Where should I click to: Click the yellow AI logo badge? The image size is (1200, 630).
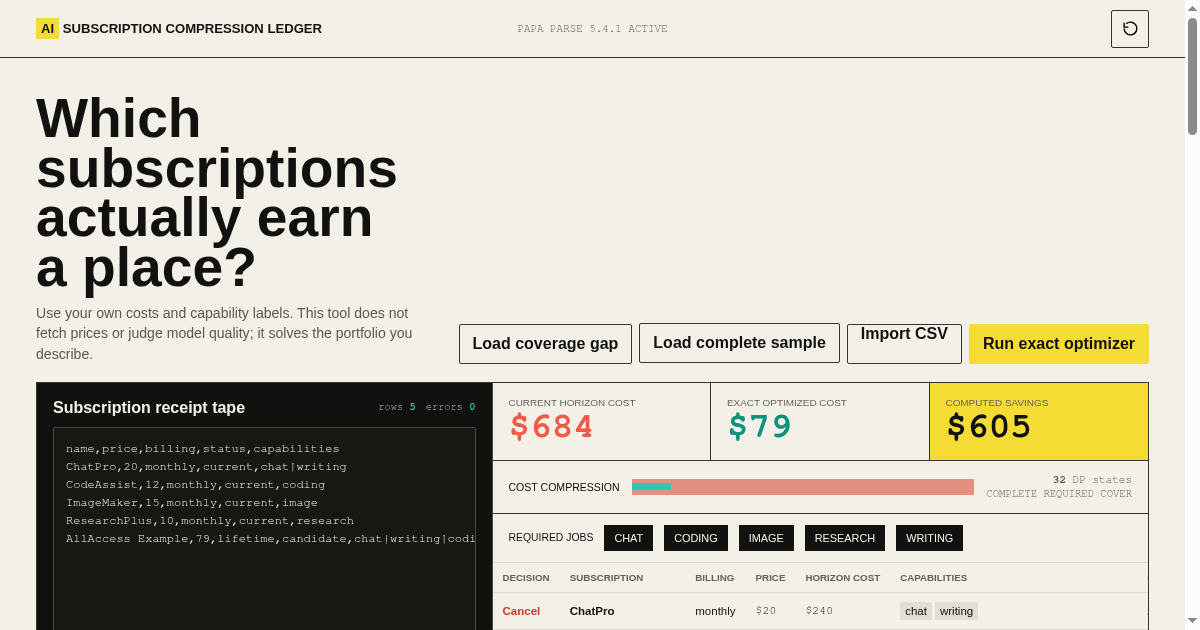pos(47,28)
